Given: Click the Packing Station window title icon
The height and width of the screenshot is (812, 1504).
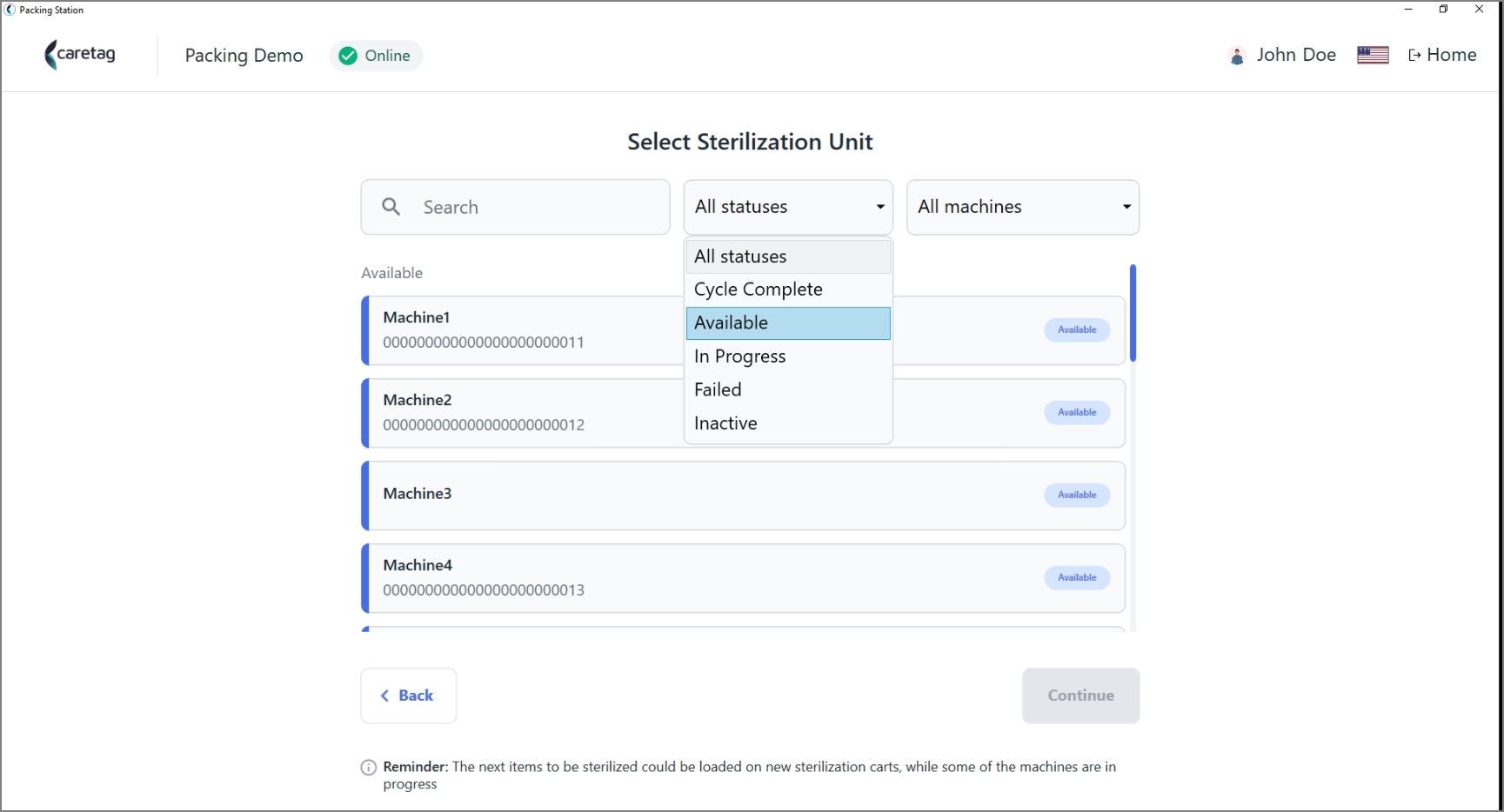Looking at the screenshot, I should pos(10,10).
